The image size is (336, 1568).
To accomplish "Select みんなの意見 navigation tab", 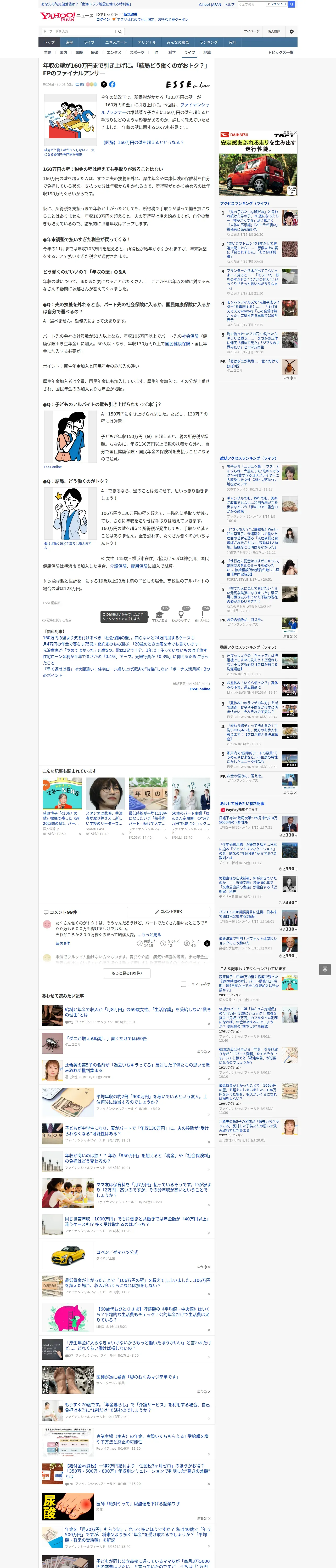I will click(178, 42).
